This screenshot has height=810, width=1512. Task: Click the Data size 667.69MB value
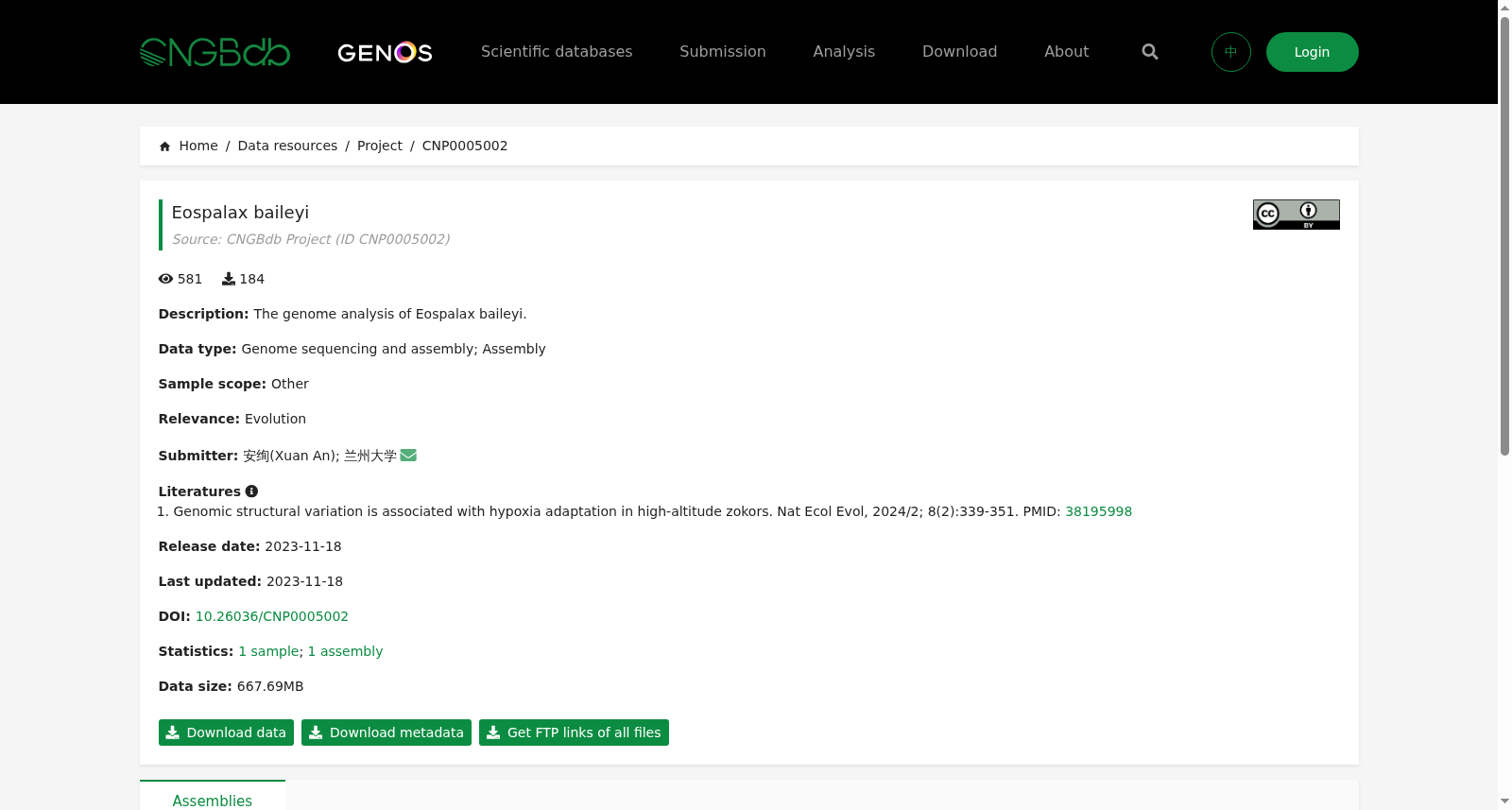(x=270, y=686)
